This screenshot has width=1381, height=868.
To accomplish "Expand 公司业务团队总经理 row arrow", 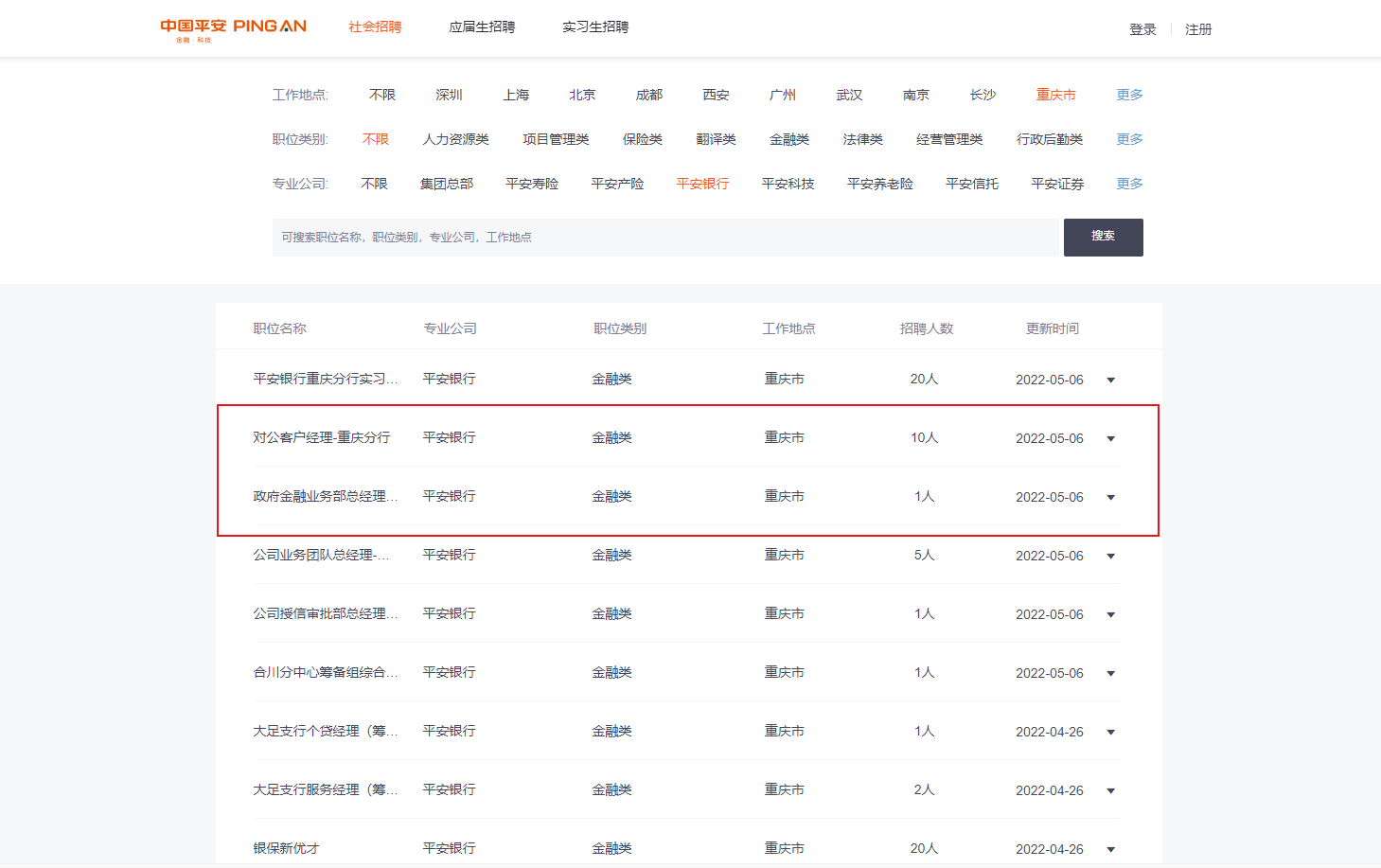I will click(x=1111, y=557).
